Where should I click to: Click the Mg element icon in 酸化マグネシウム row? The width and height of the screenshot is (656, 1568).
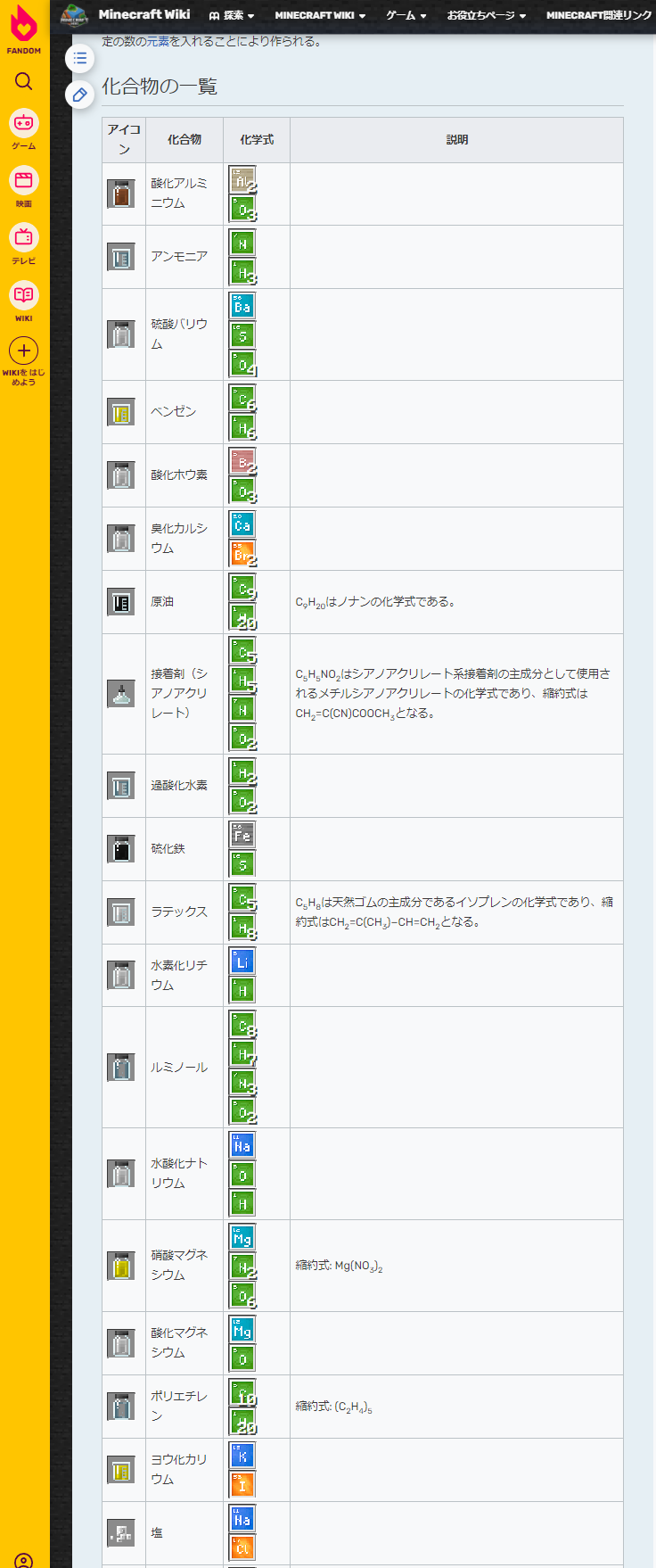pyautogui.click(x=242, y=1329)
